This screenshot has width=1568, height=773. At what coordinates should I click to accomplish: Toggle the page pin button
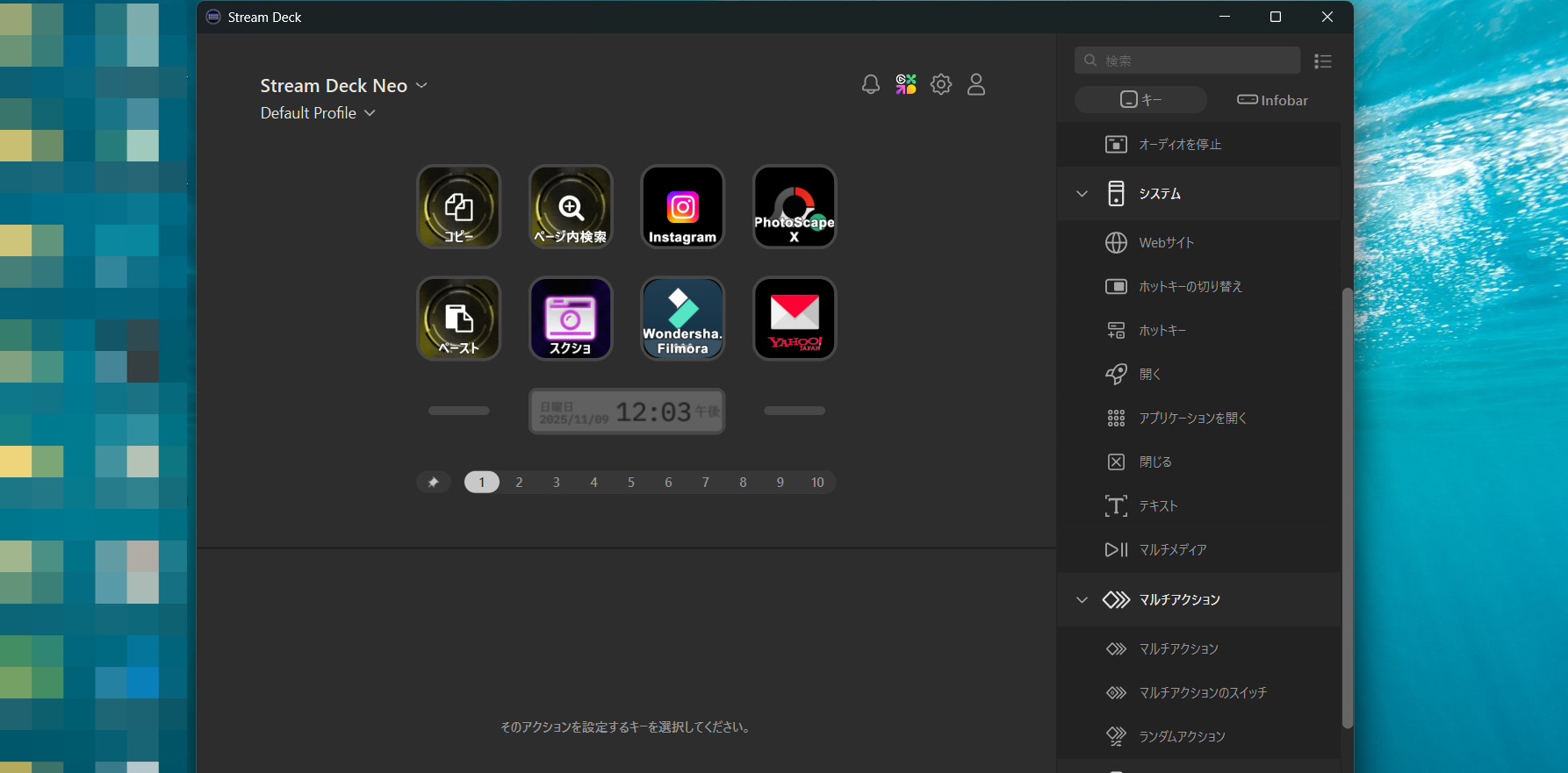click(434, 483)
